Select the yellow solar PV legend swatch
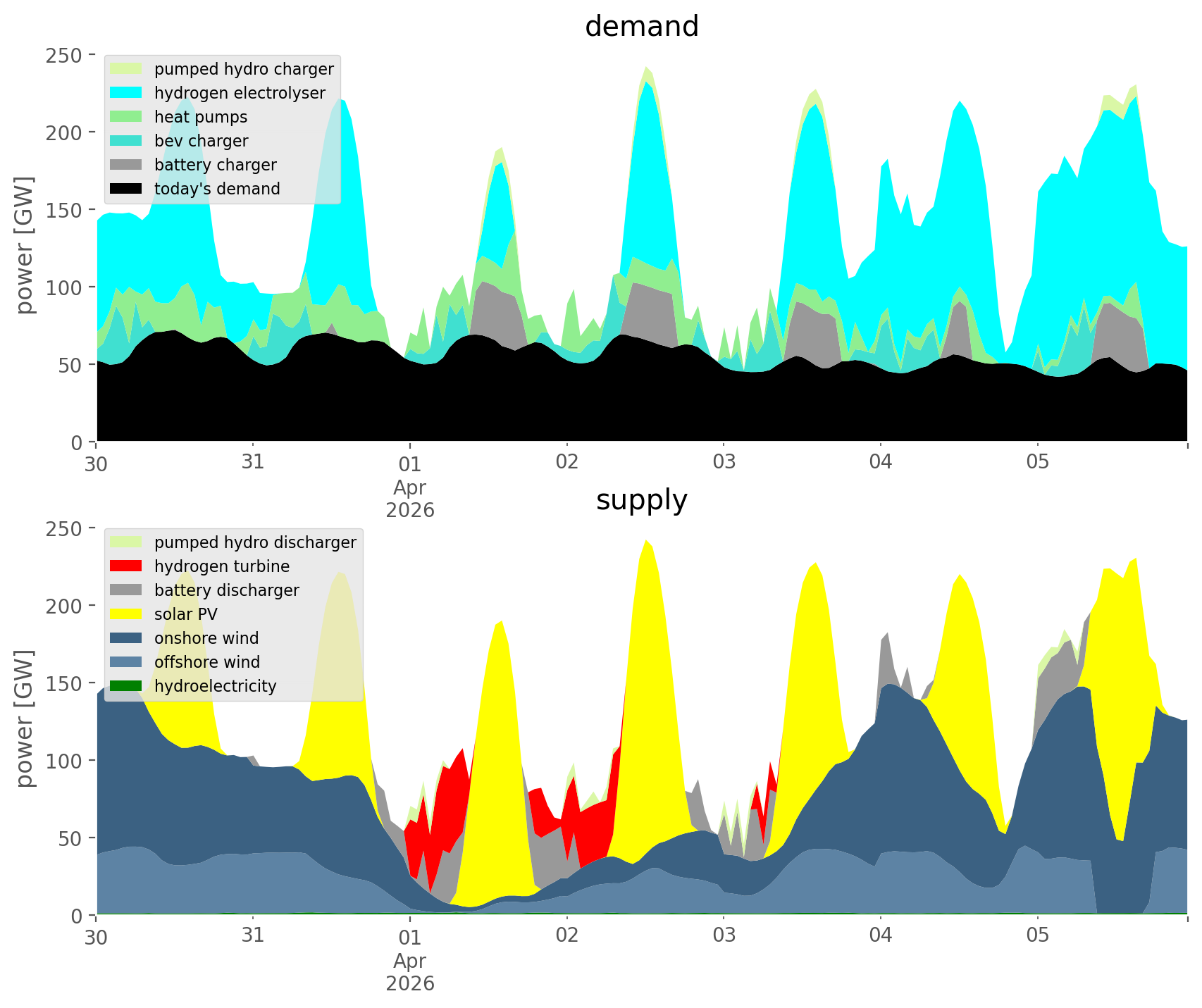The height and width of the screenshot is (1008, 1202). (x=127, y=614)
